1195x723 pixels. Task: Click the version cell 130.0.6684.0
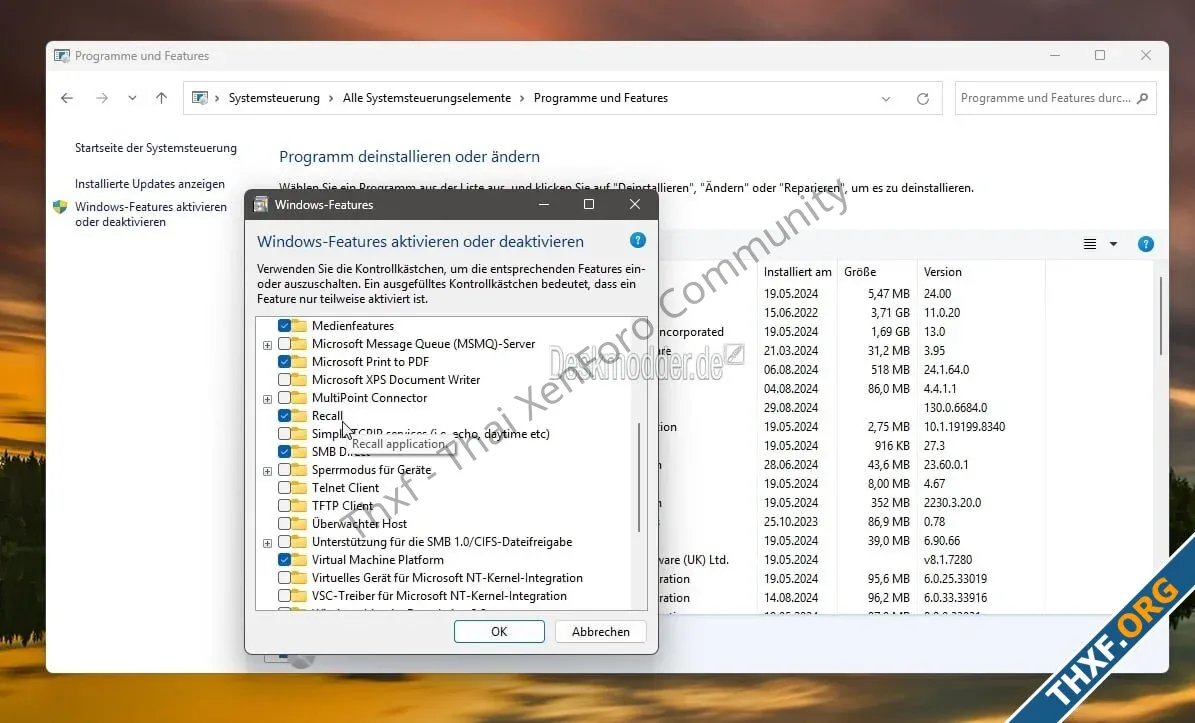pos(955,408)
